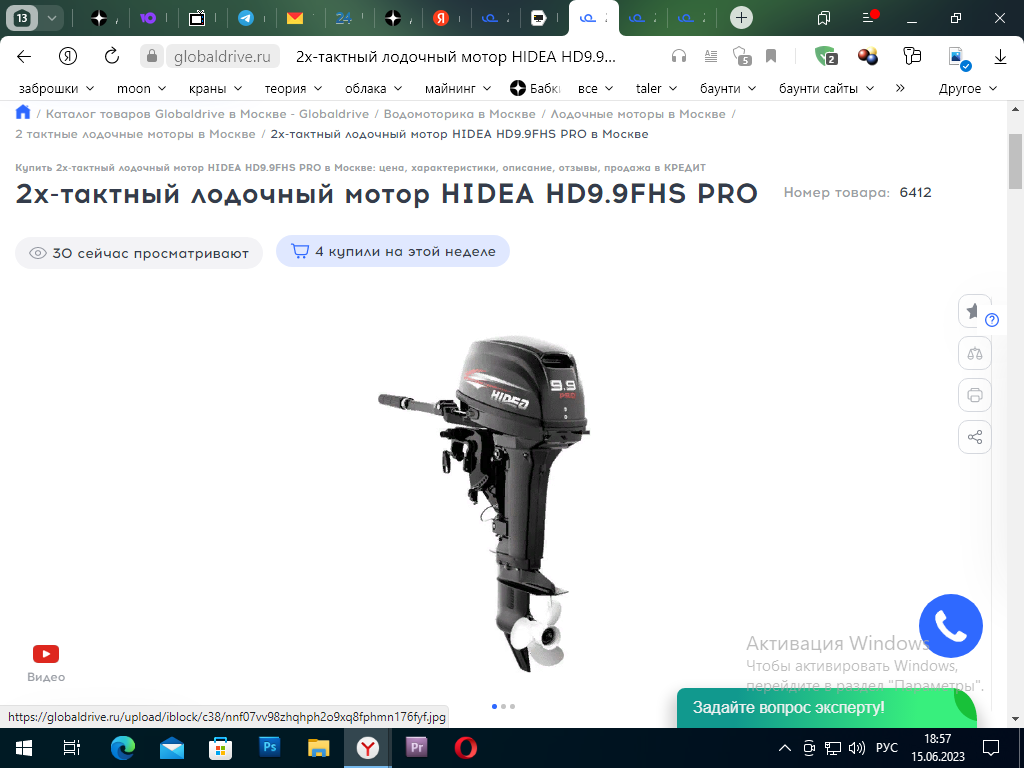Add product to comparison scales icon

[x=974, y=353]
